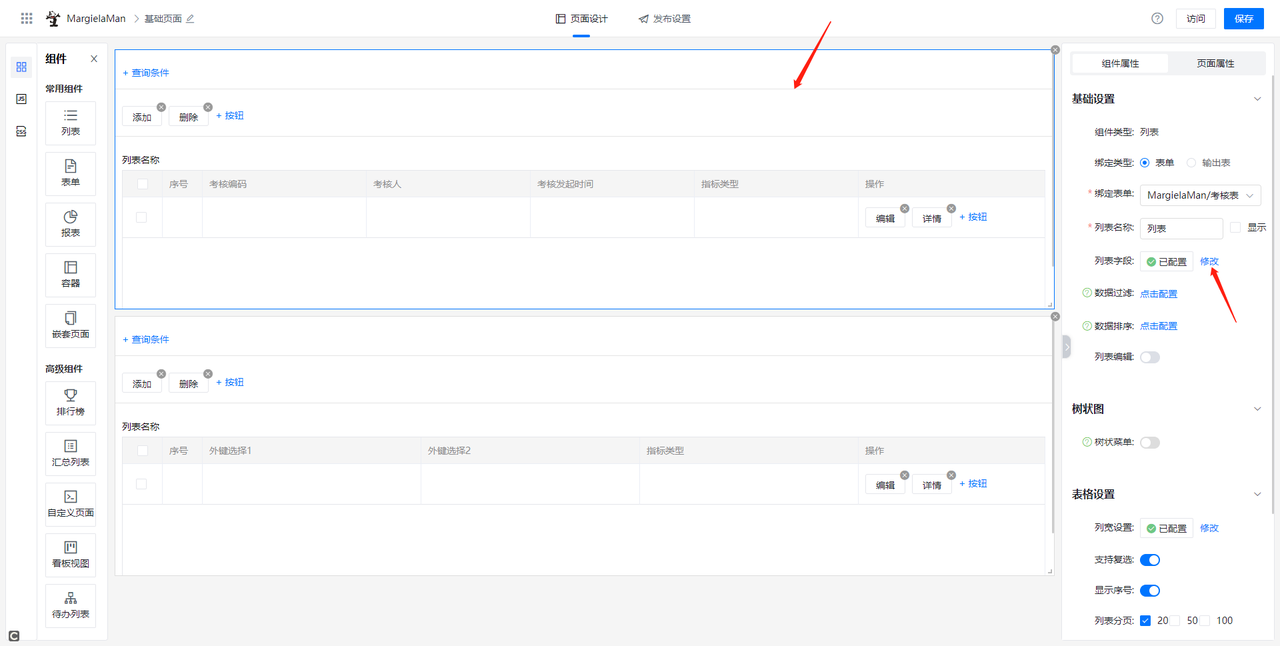Viewport: 1280px width, 646px height.
Task: Click the pencil icon beside 基础页面
Action: (190, 18)
